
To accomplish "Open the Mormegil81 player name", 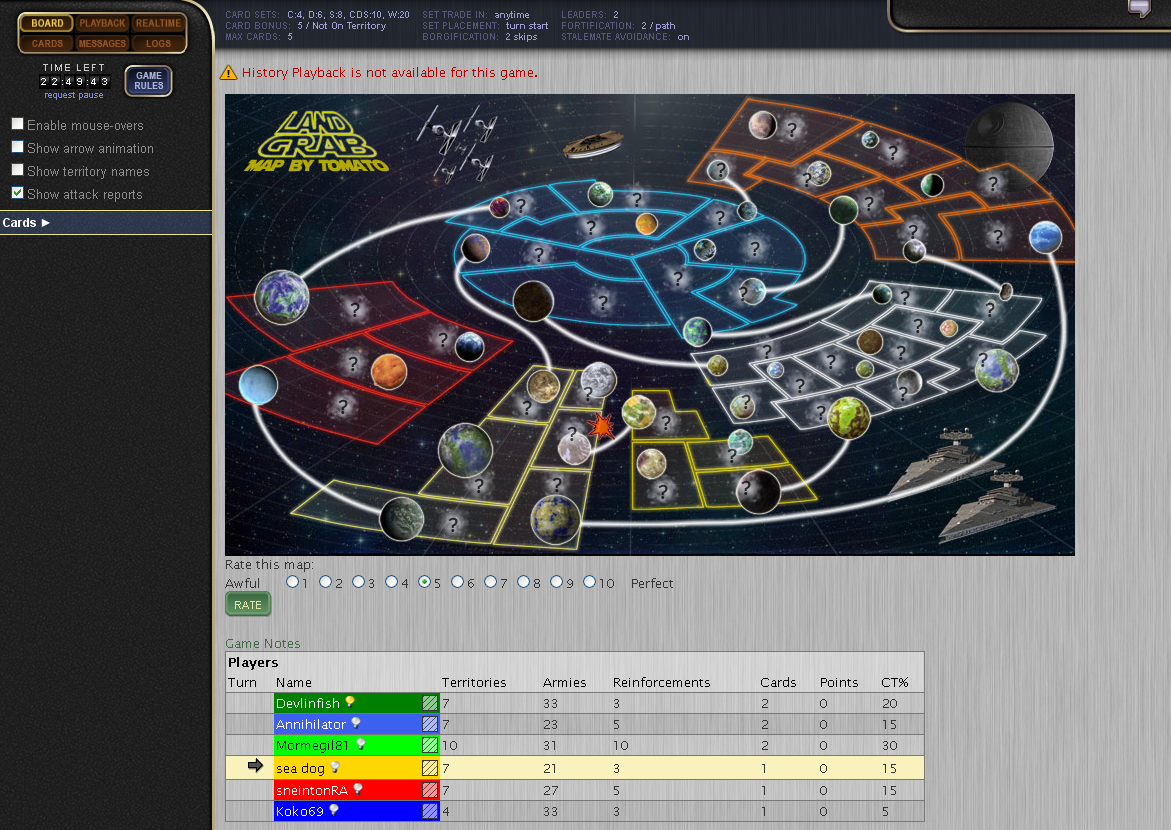I will click(312, 745).
